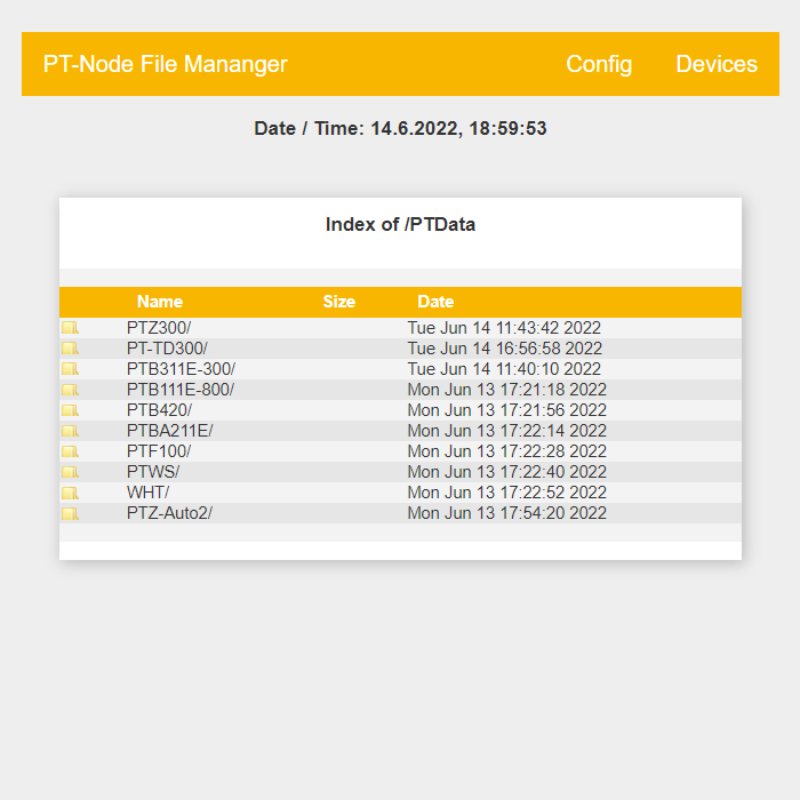Screen dimensions: 800x800
Task: Click the folder icon beside WHT/
Action: (x=70, y=493)
